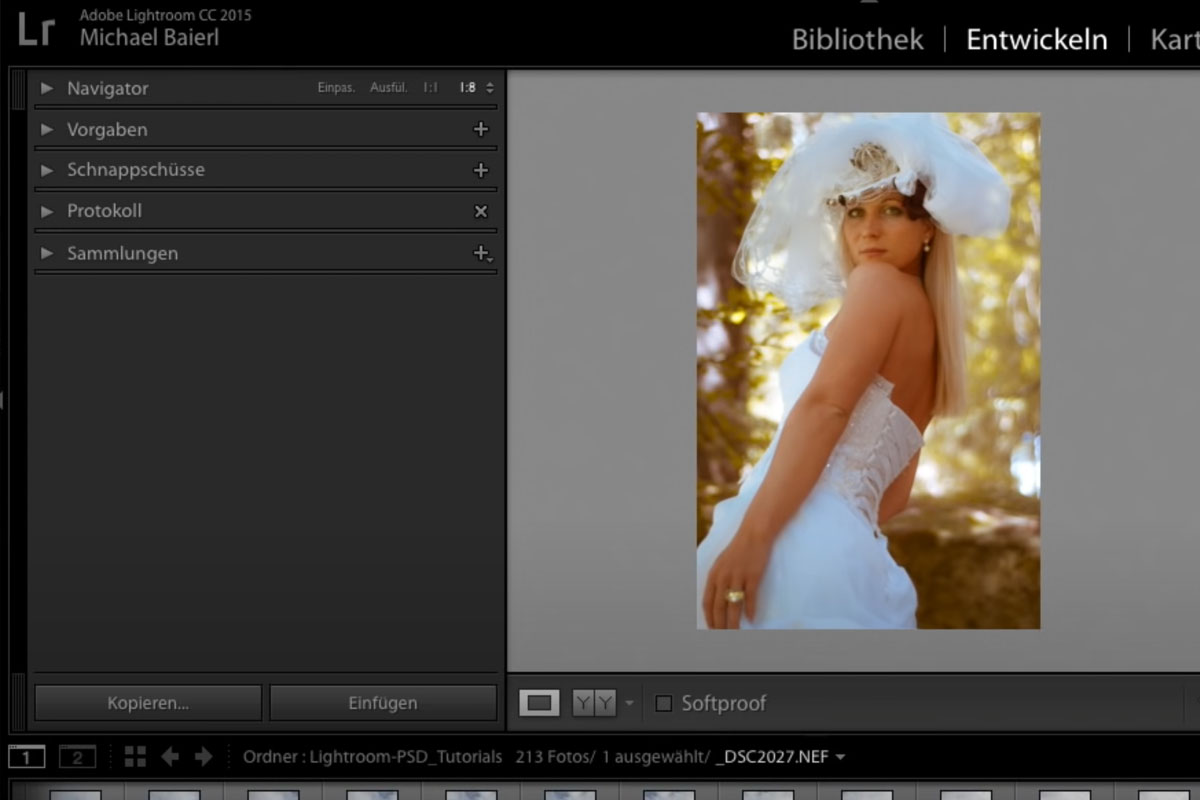Click the Kopieren... button

(148, 703)
